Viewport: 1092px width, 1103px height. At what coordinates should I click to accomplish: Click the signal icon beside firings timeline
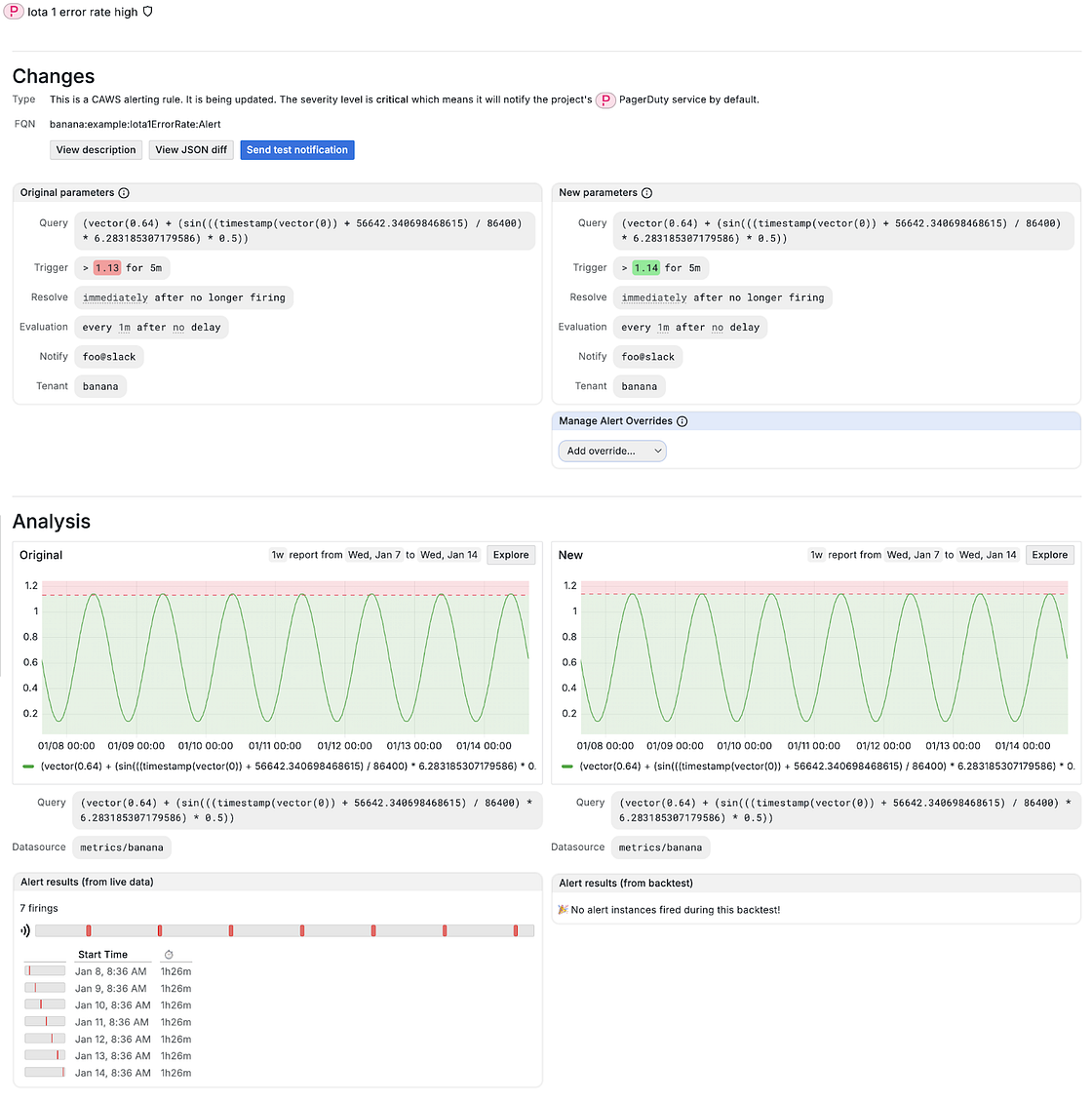[x=25, y=930]
